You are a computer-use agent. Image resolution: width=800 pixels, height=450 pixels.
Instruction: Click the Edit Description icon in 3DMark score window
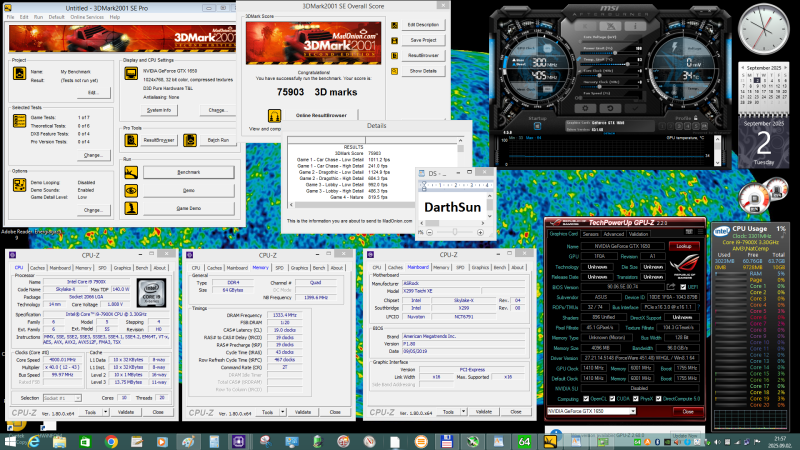[x=394, y=25]
